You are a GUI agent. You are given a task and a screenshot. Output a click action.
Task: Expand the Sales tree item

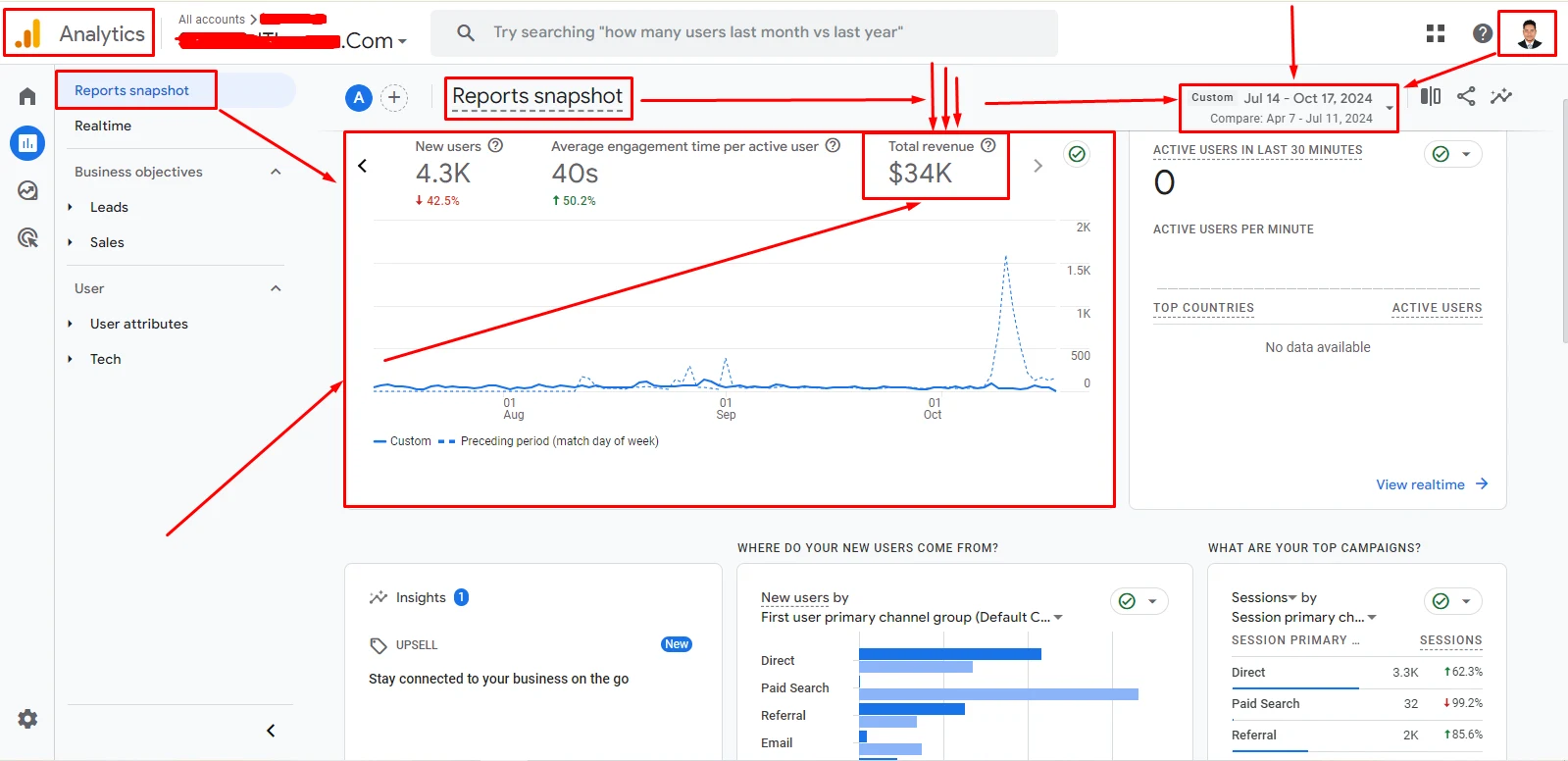pos(70,242)
